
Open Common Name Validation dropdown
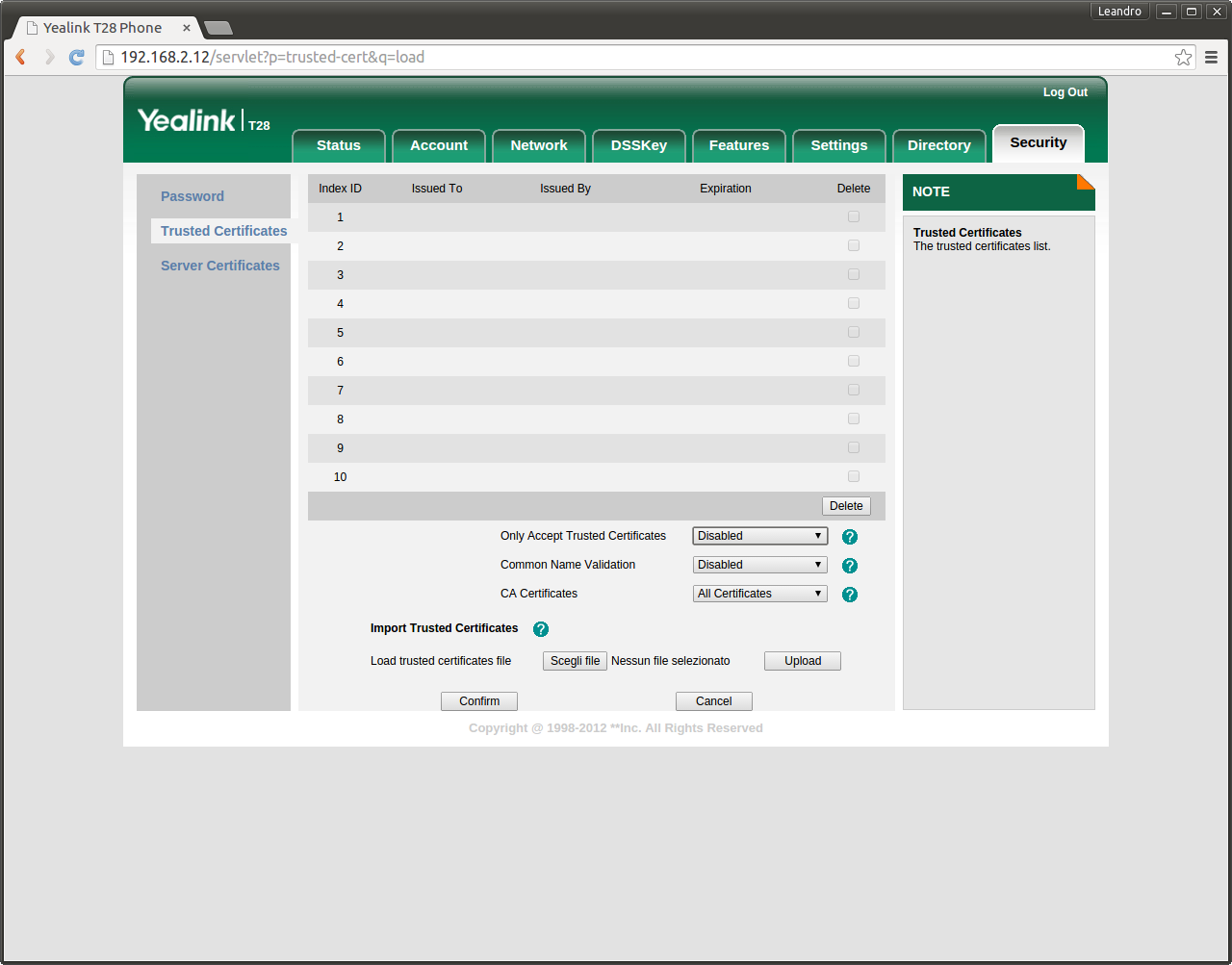(759, 565)
